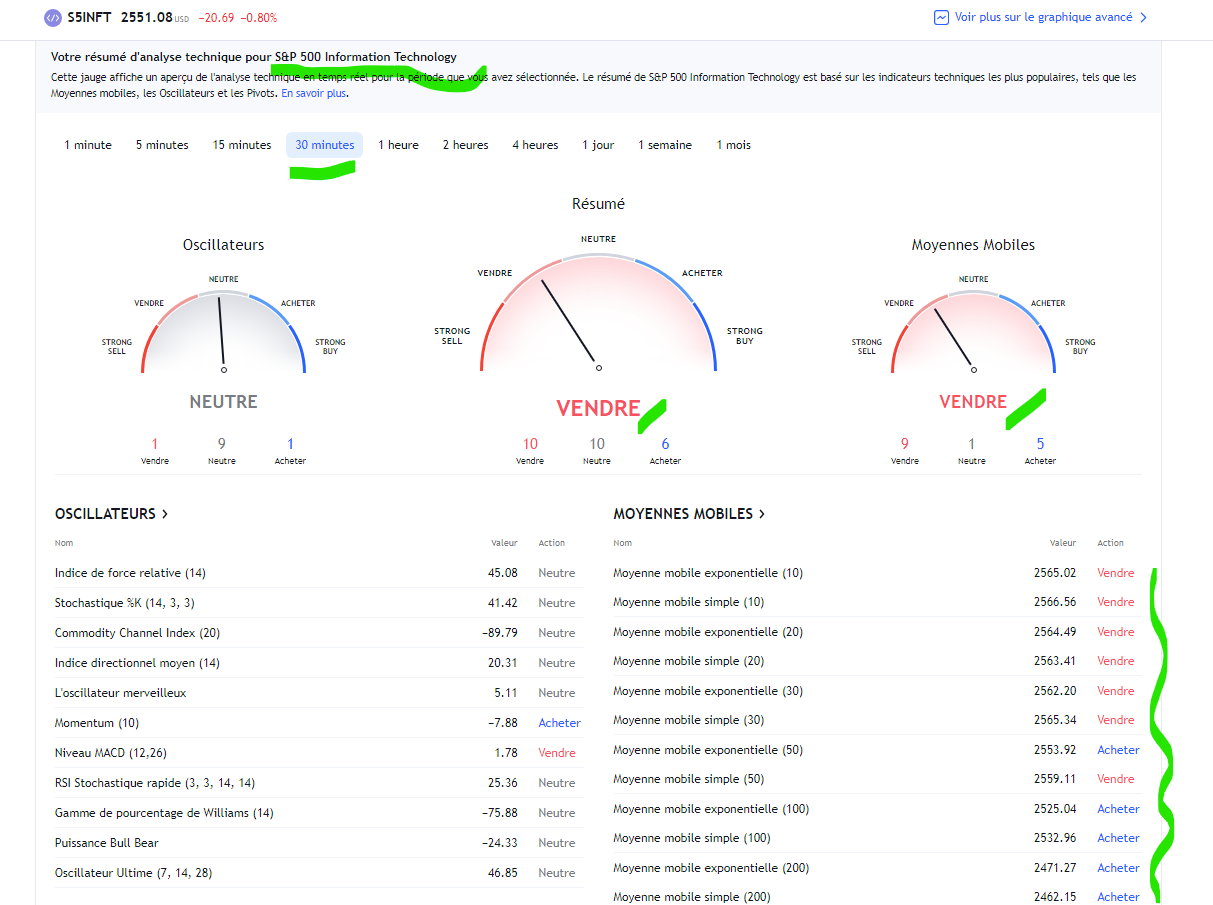Click 'Moyenne mobile exponentielle (100)' row
The width and height of the screenshot is (1213, 905).
877,809
